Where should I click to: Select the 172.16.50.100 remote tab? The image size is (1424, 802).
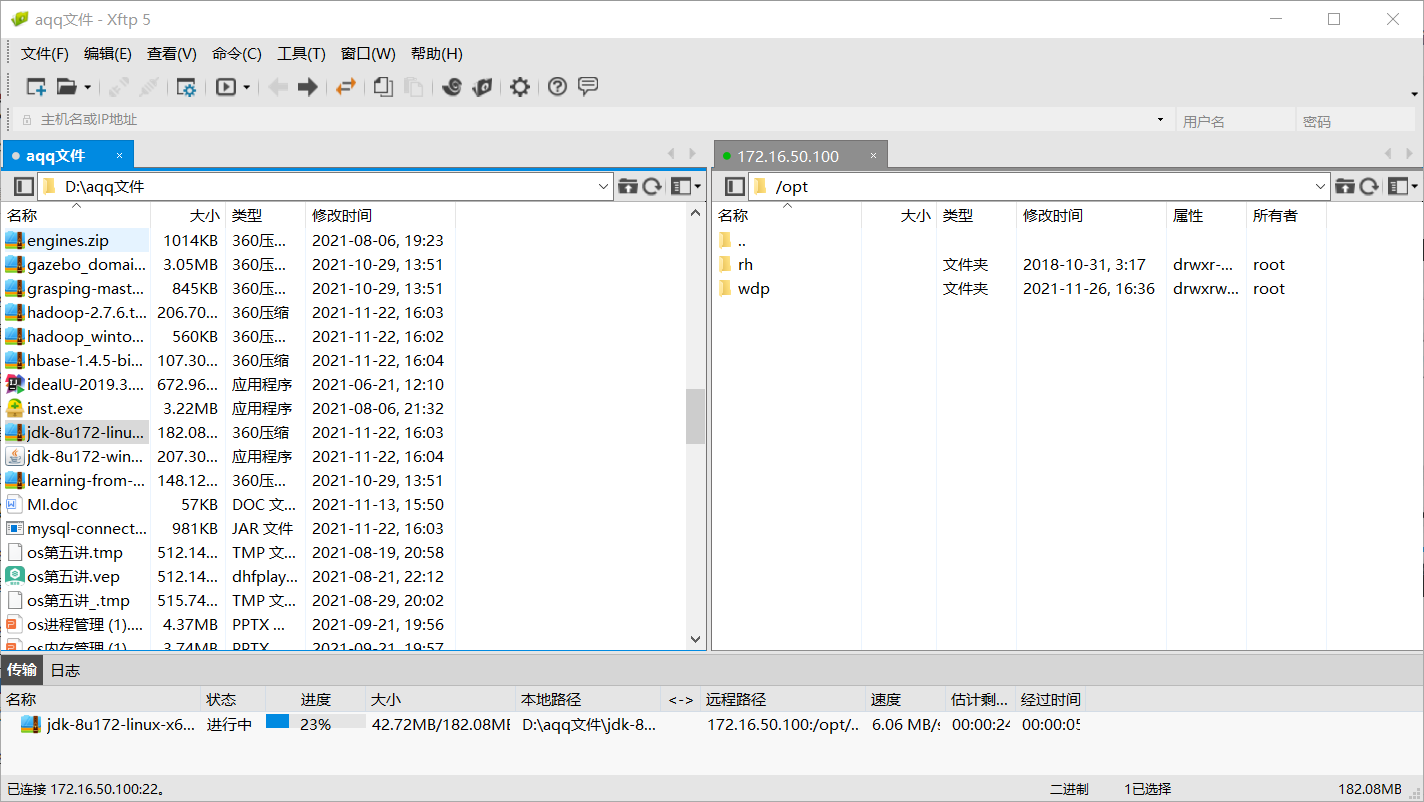pos(788,157)
